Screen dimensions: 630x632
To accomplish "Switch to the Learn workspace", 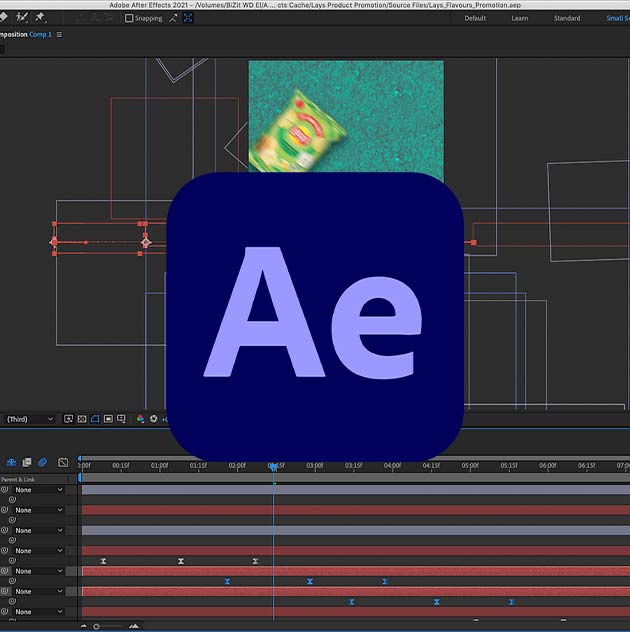I will point(520,18).
